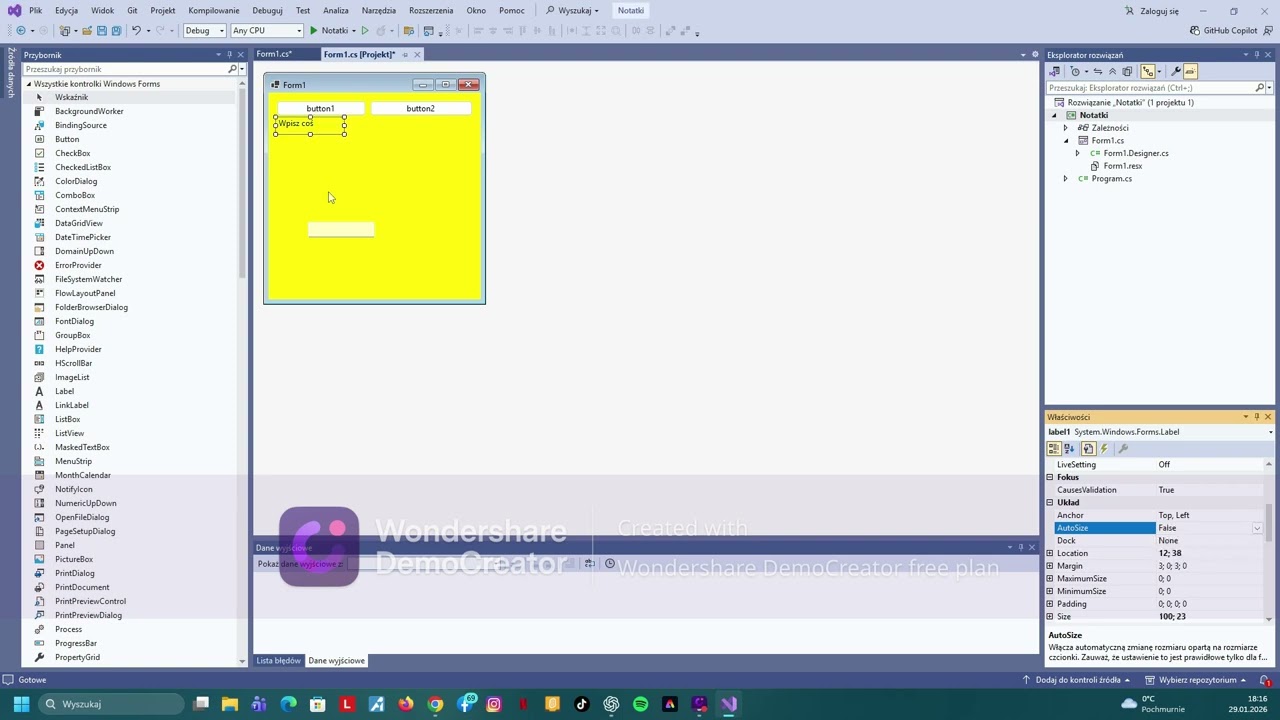
Task: Open AutoSize value dropdown in Properties
Action: [1257, 528]
